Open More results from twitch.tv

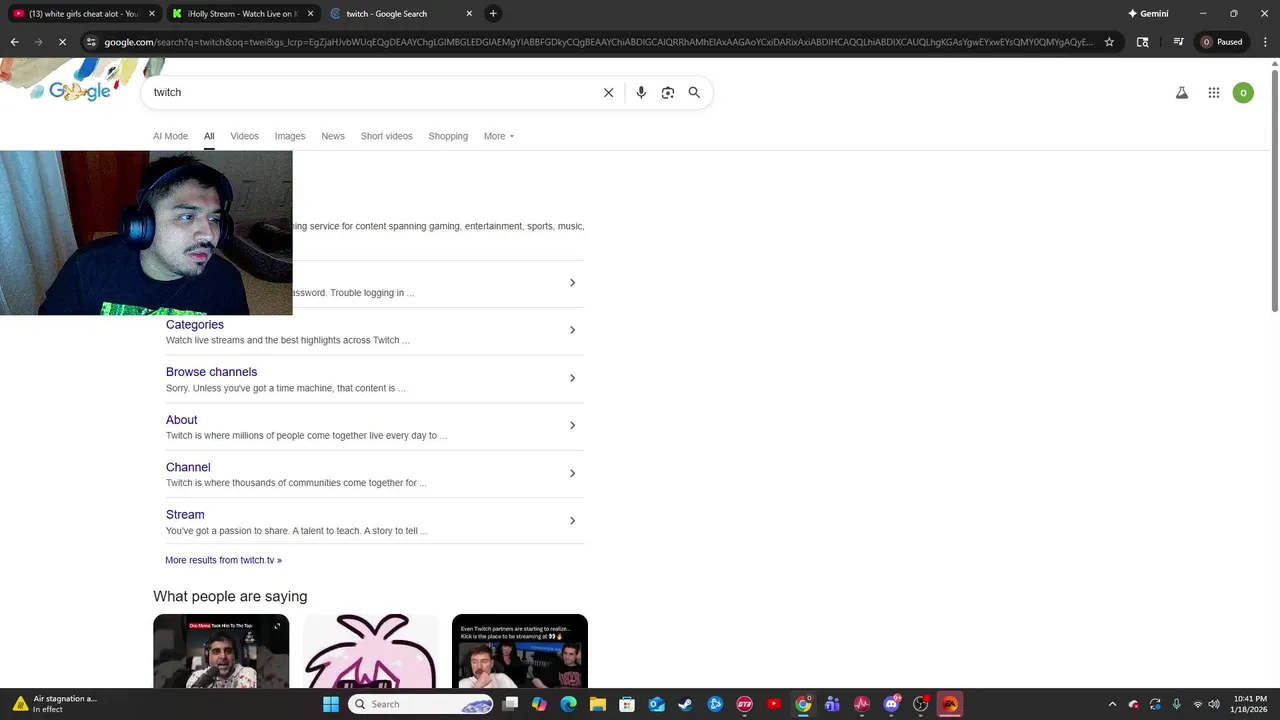[x=223, y=560]
